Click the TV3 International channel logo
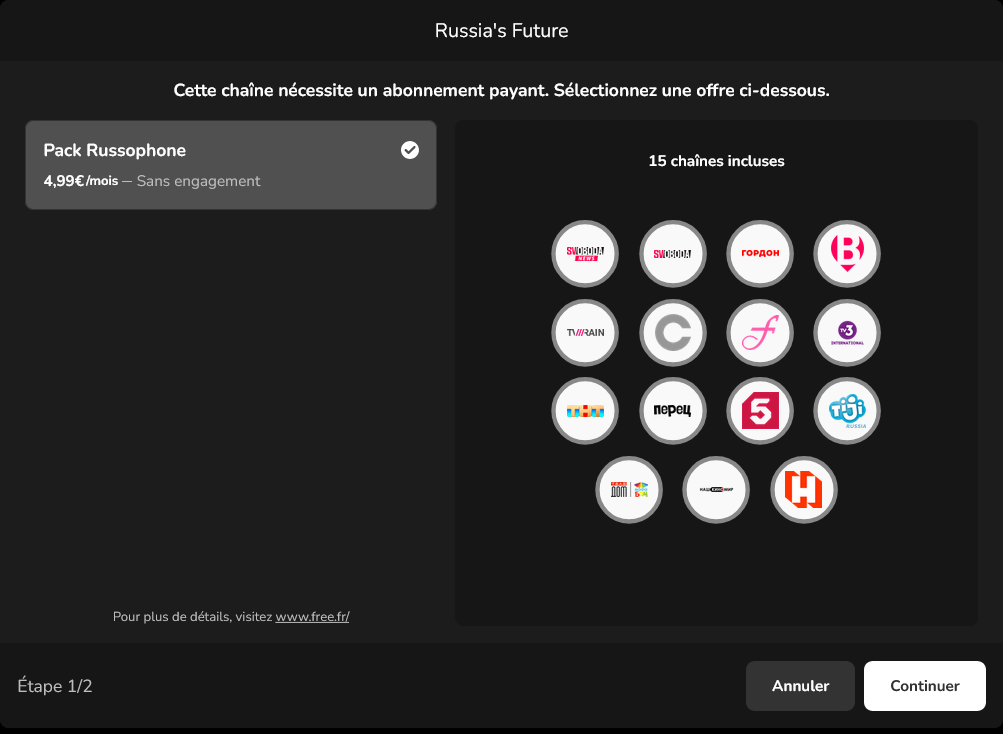 (847, 332)
